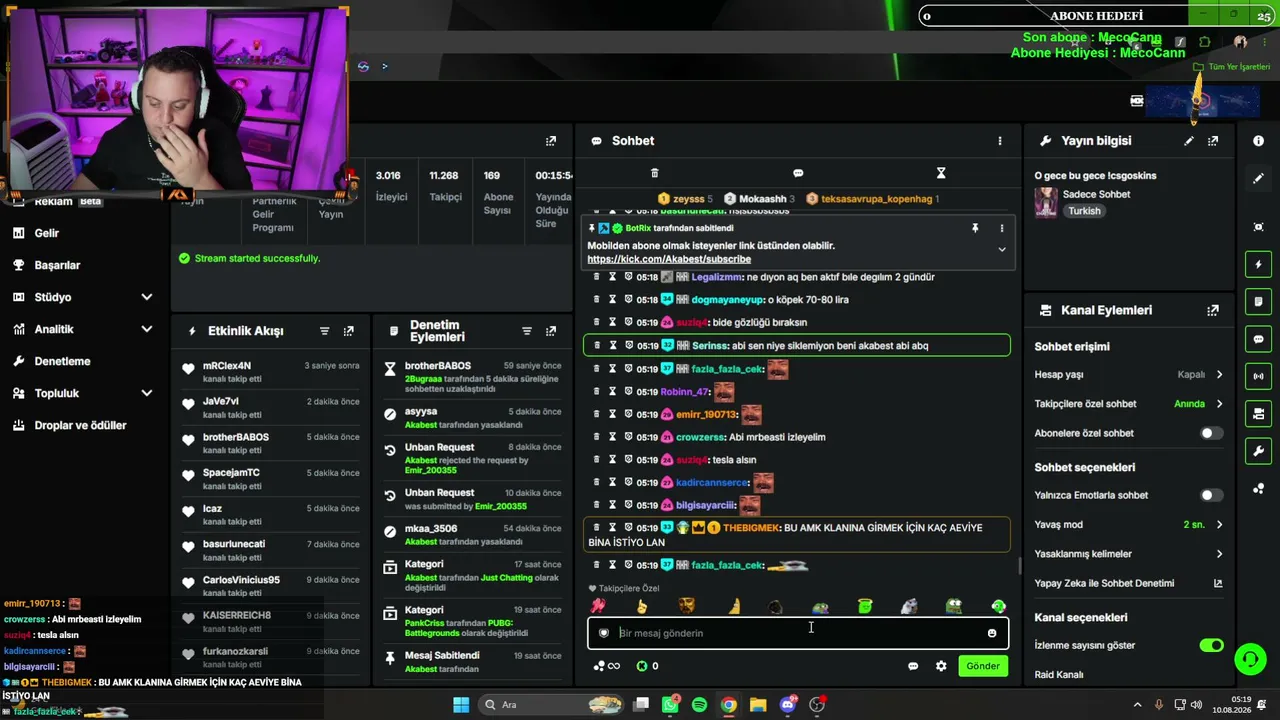Open Takipçilere özel sohbet setting chevron
Screen dimensions: 1280x720
pyautogui.click(x=1219, y=404)
